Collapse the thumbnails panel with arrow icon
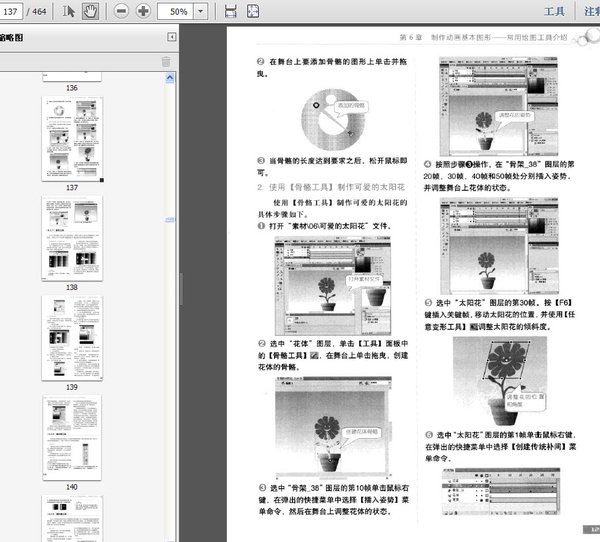This screenshot has height=542, width=600. click(171, 37)
